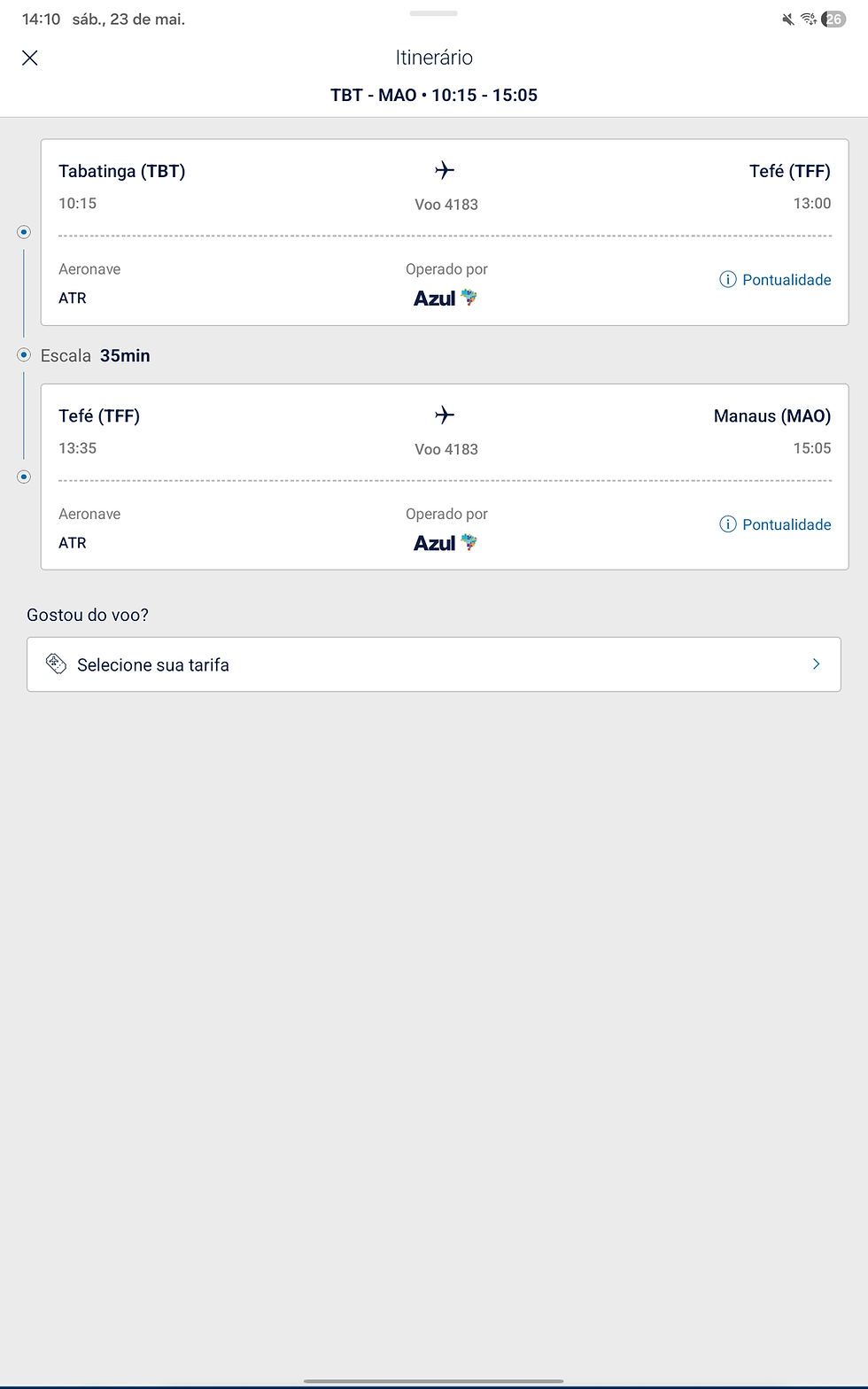Viewport: 868px width, 1389px height.
Task: Tap the drag handle at top of sheet
Action: tap(434, 13)
